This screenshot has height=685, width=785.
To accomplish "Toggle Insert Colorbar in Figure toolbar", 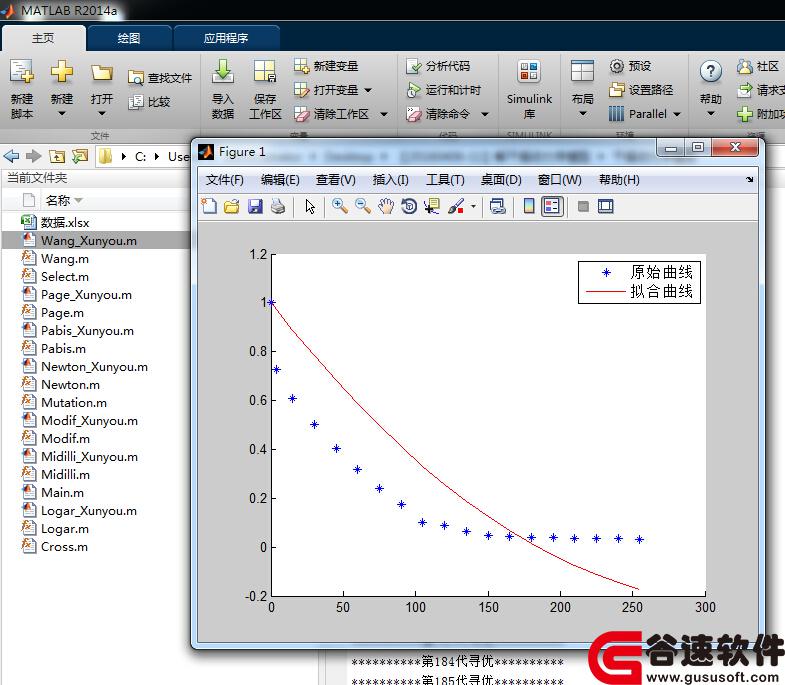I will pyautogui.click(x=529, y=206).
